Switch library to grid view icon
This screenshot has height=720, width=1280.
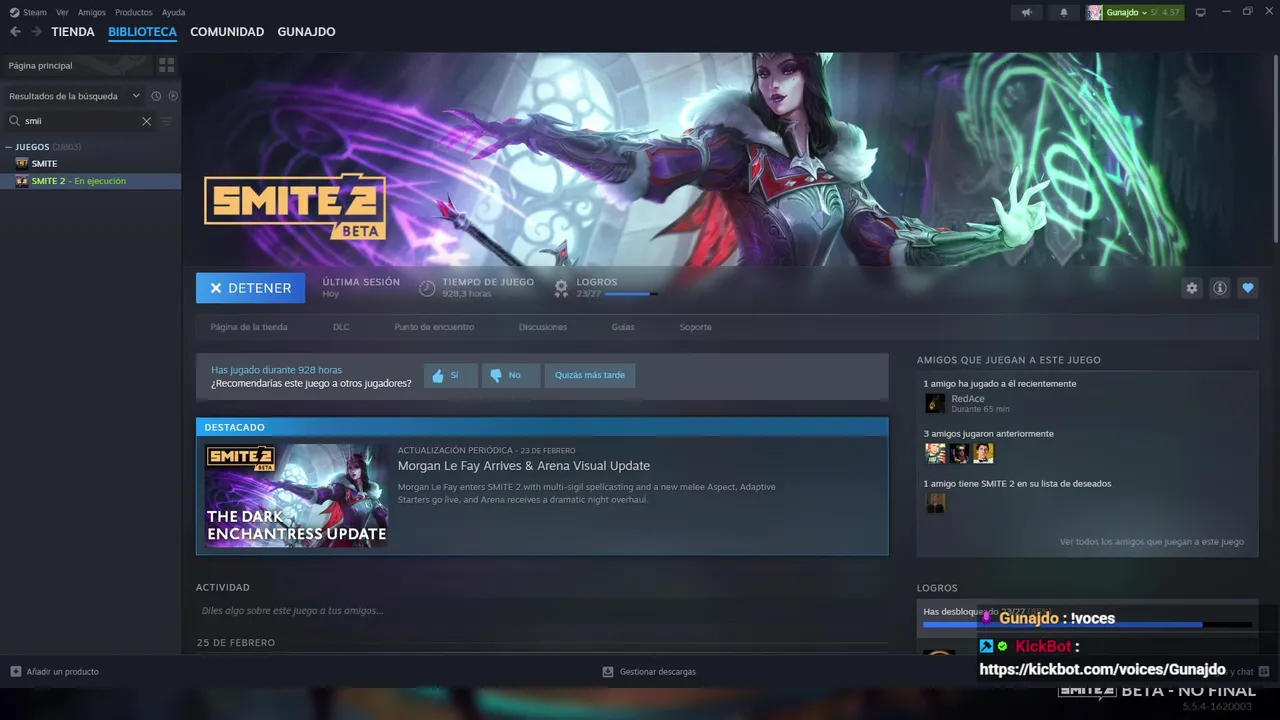click(166, 65)
